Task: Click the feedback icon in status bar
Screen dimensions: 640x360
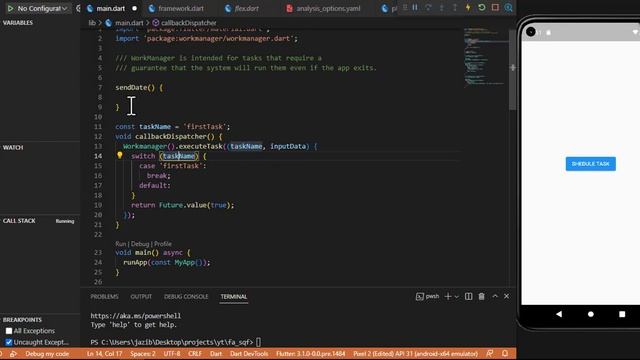Action: (490, 353)
